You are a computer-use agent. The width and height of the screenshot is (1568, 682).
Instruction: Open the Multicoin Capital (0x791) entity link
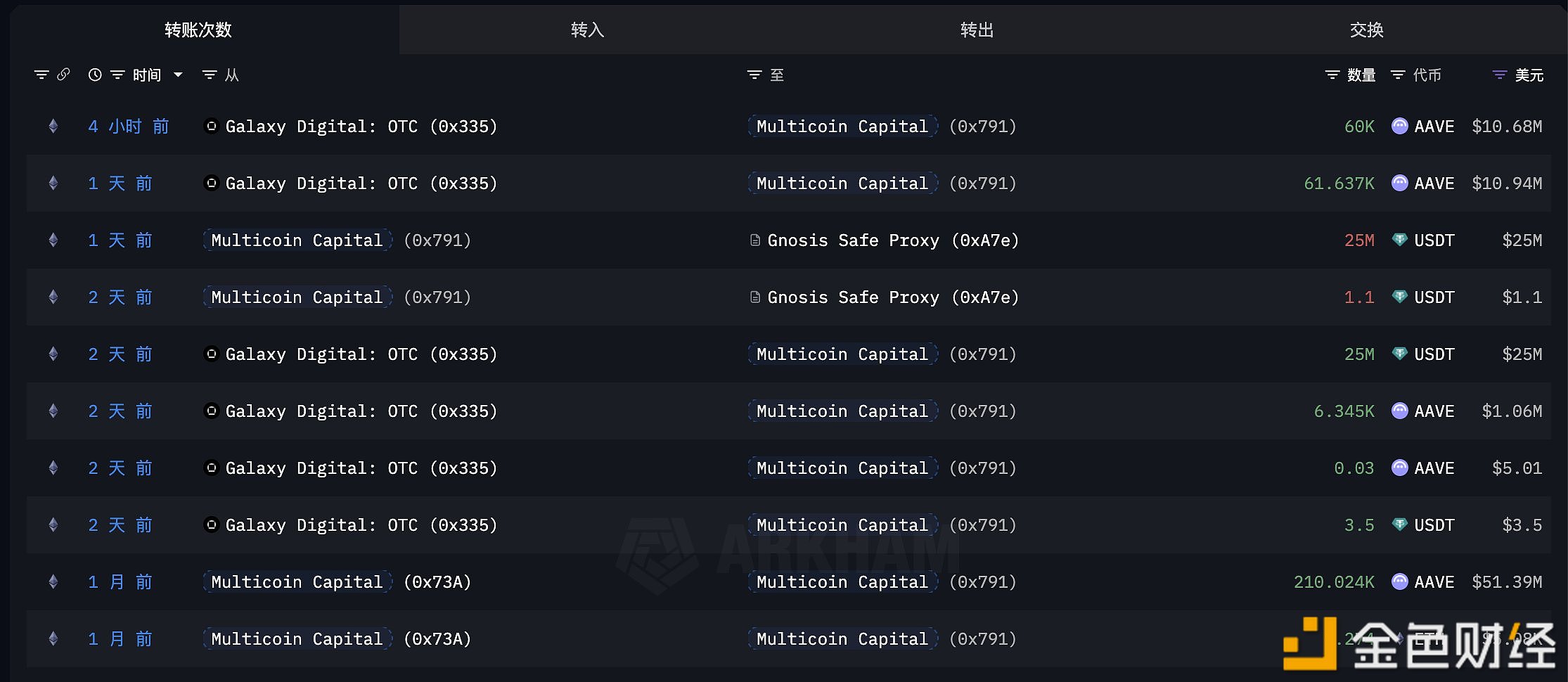(x=842, y=126)
